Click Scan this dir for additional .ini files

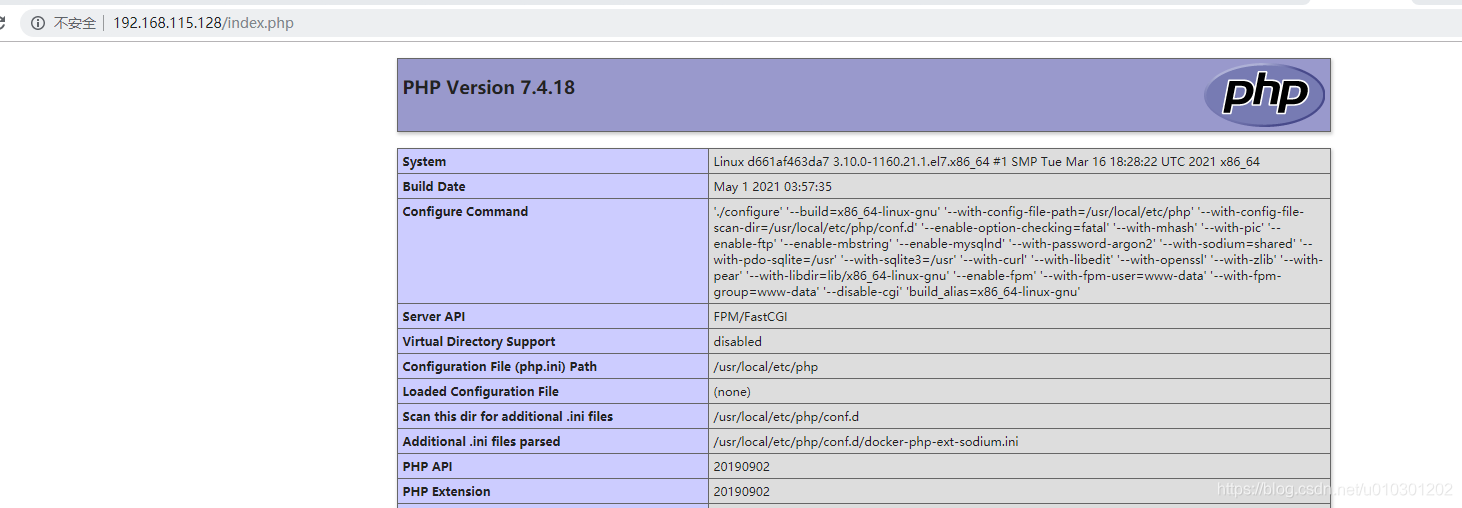point(508,417)
